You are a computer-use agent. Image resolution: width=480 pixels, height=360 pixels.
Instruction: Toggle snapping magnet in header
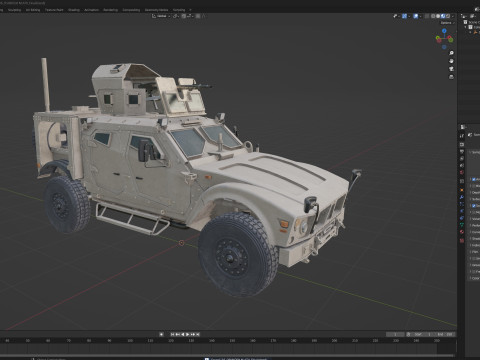click(x=184, y=16)
